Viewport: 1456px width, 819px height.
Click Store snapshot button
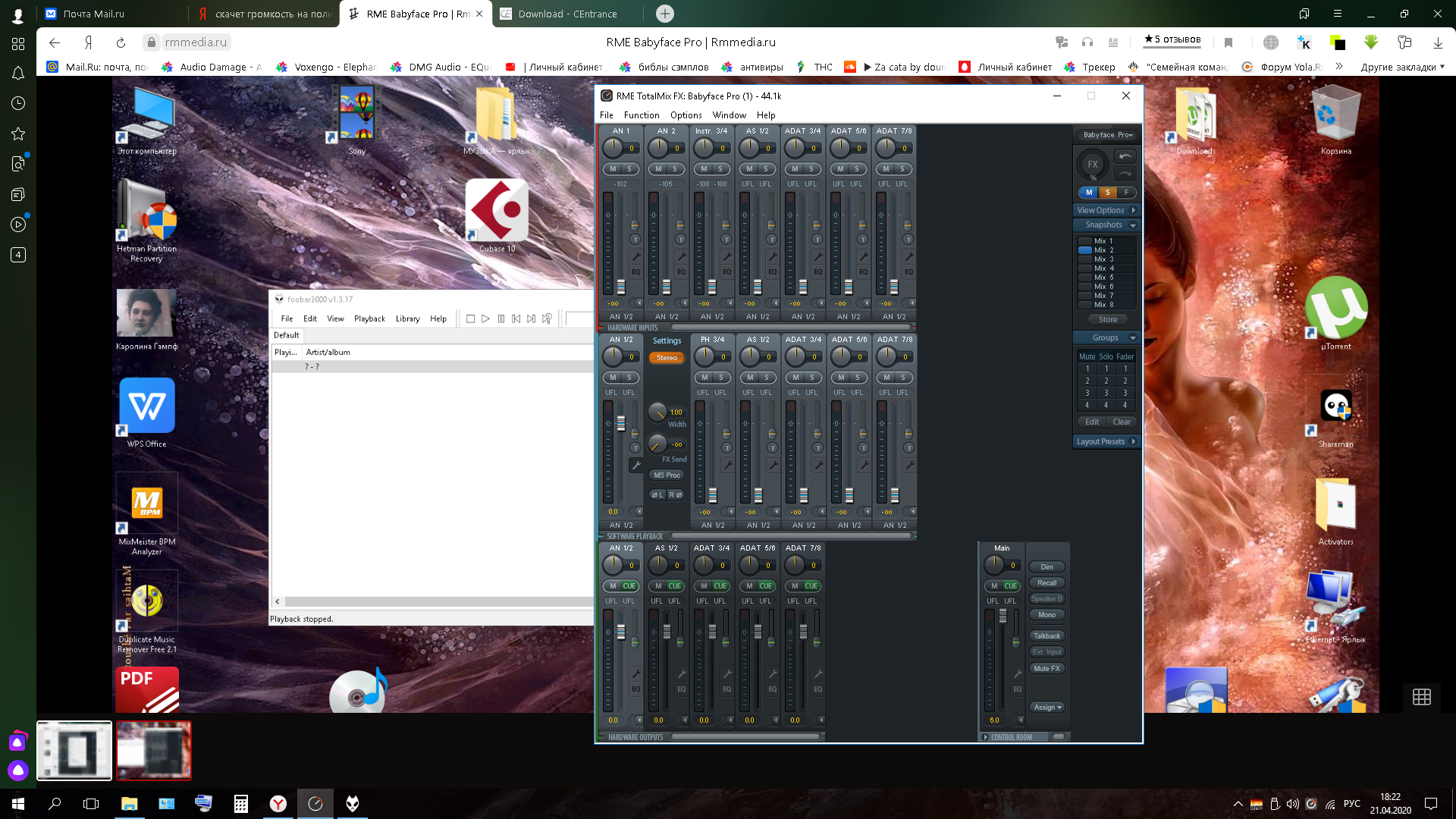coord(1107,319)
